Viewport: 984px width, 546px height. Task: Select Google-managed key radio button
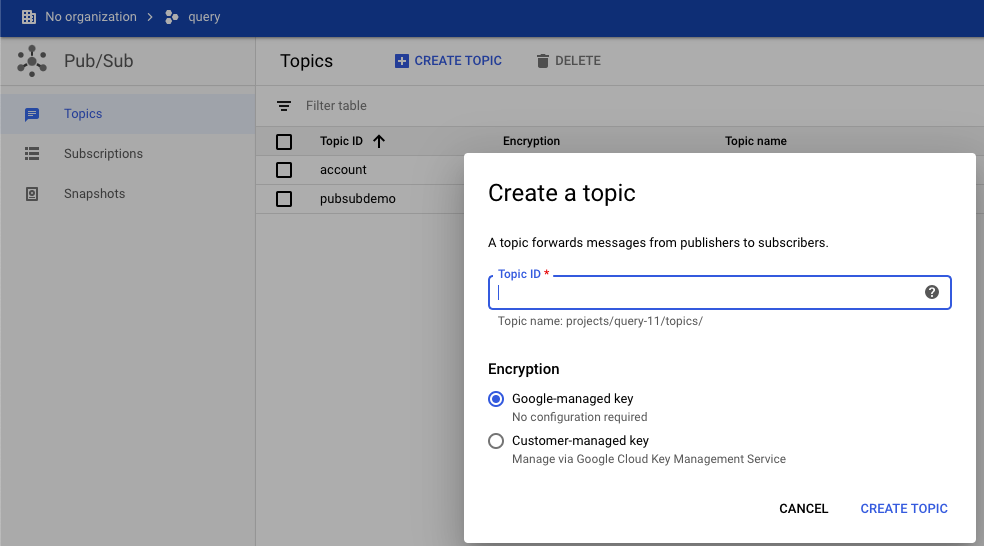(496, 399)
